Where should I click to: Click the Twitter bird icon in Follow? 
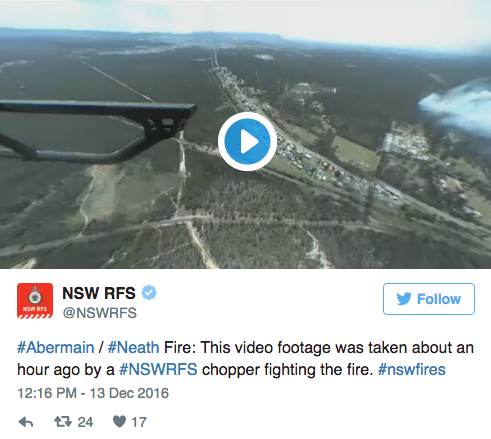[x=404, y=299]
